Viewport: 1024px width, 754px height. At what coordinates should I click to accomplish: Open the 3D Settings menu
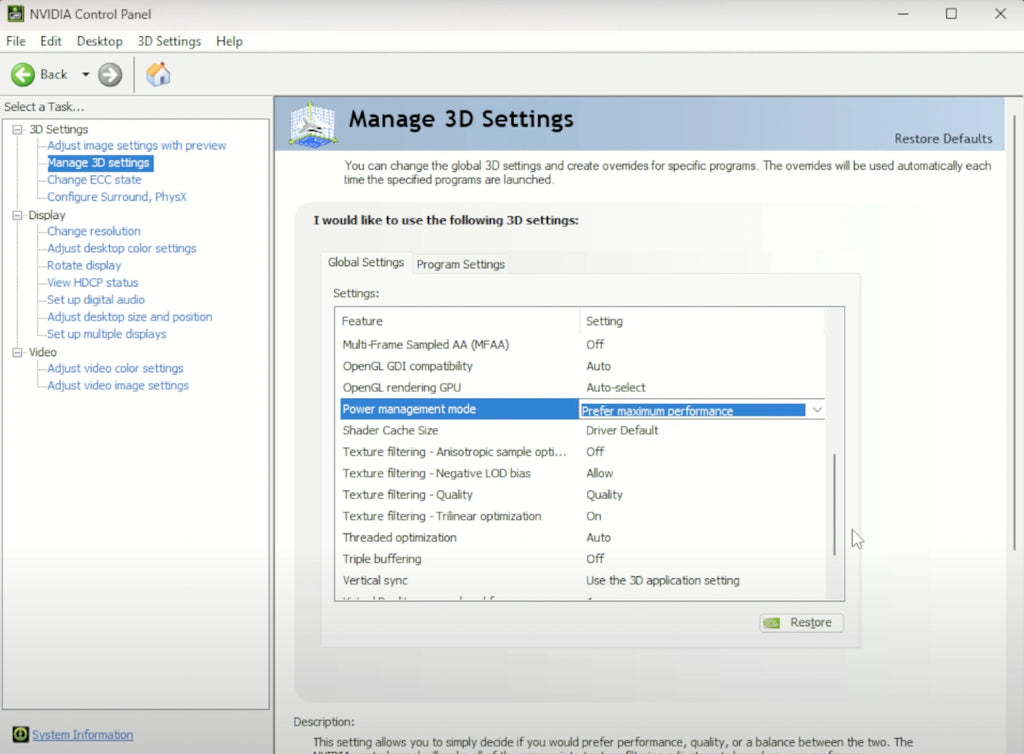pos(169,41)
